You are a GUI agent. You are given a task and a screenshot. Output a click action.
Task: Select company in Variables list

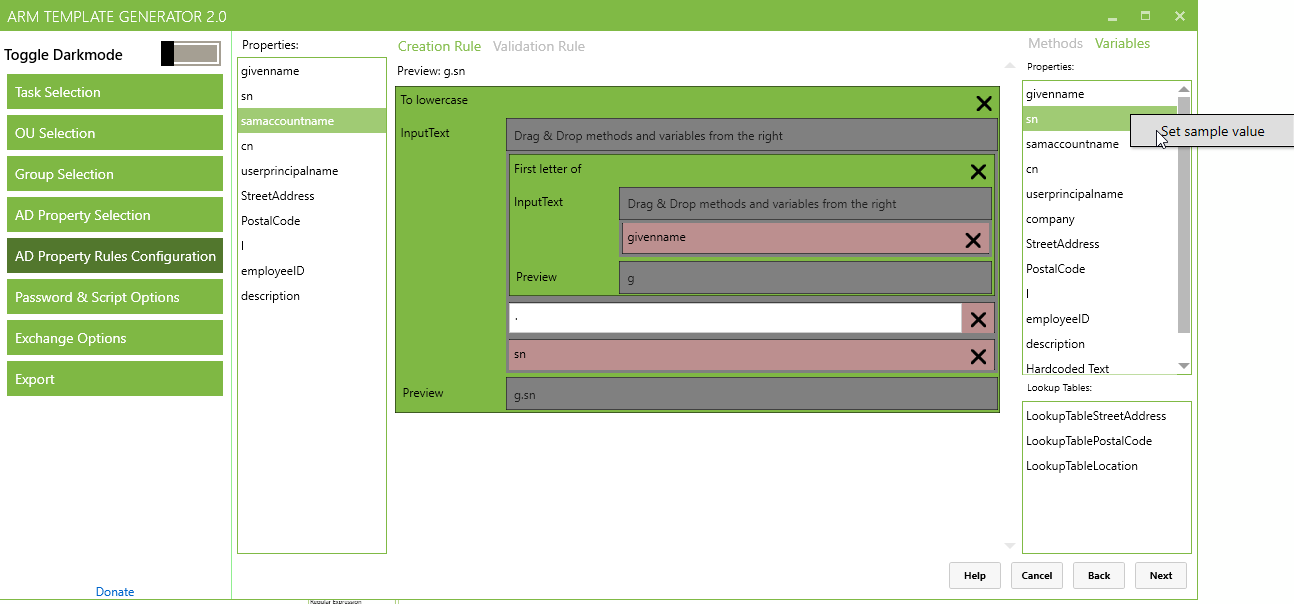coord(1100,219)
